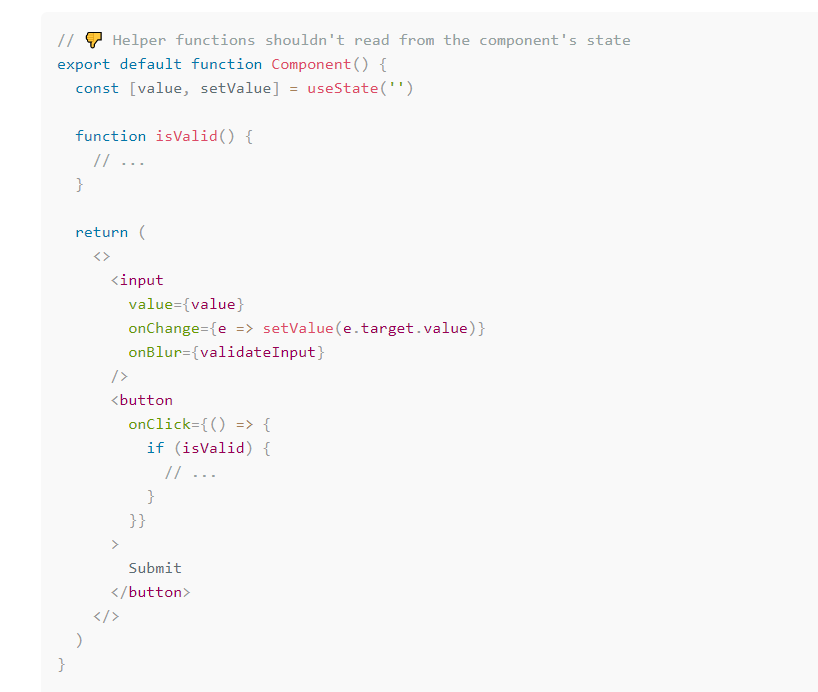This screenshot has width=818, height=692.
Task: Click the opening input tag
Action: click(137, 280)
